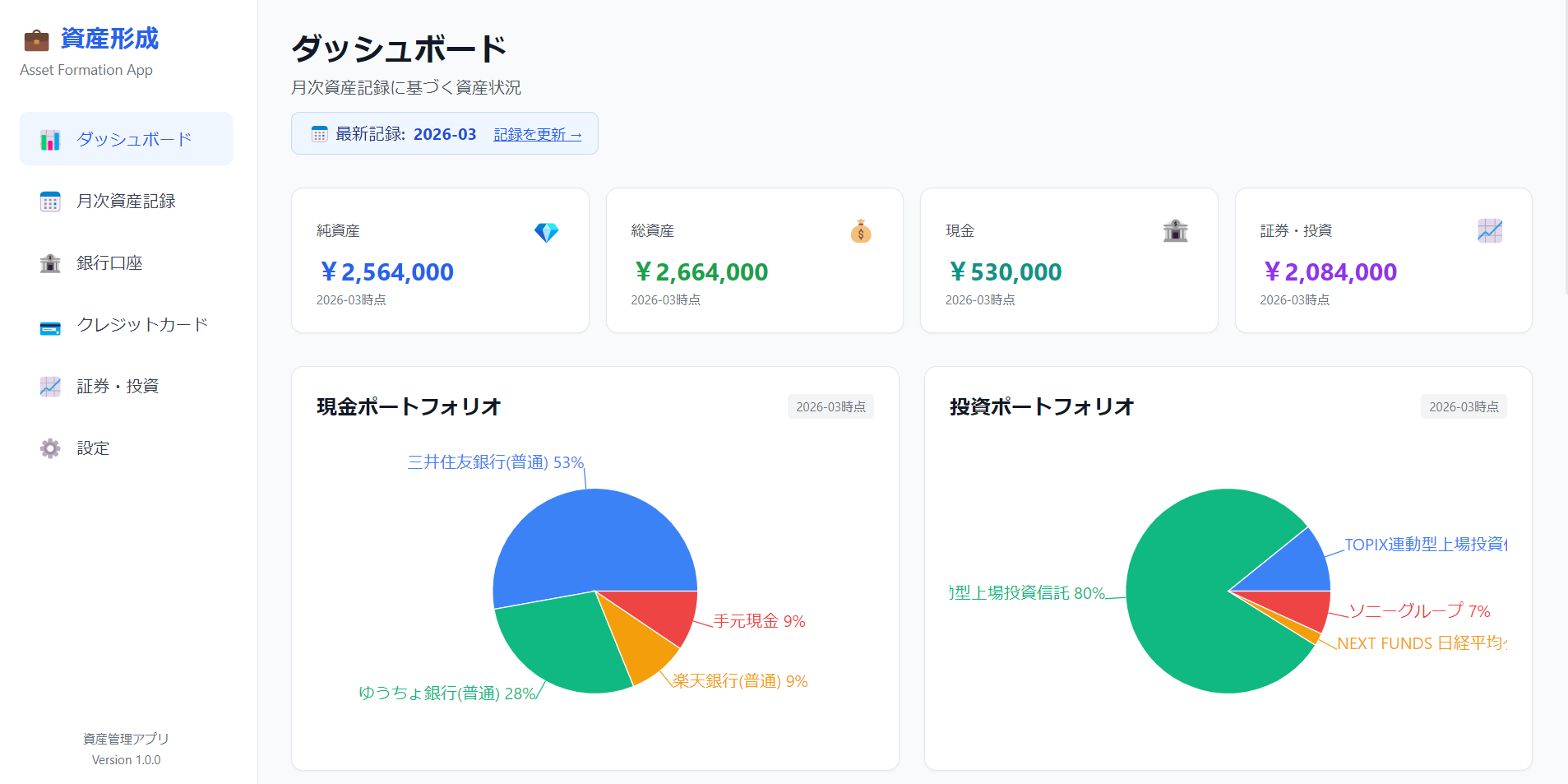Image resolution: width=1568 pixels, height=784 pixels.
Task: Click the bank icon on 現金 card
Action: (1175, 231)
